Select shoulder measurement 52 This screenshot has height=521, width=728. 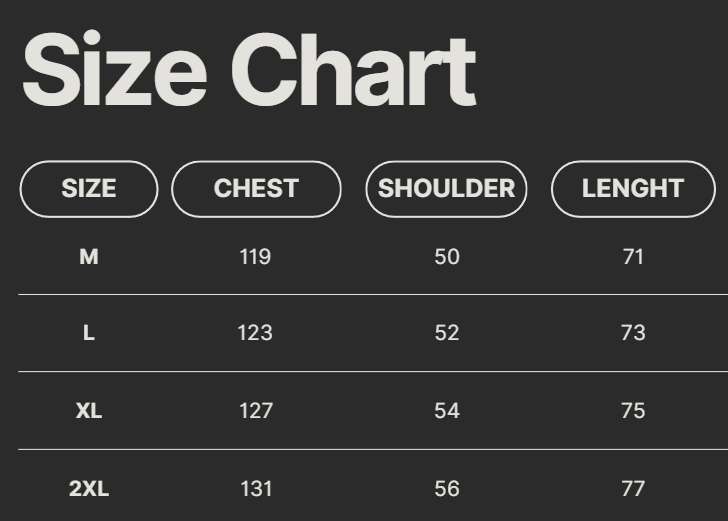(447, 333)
